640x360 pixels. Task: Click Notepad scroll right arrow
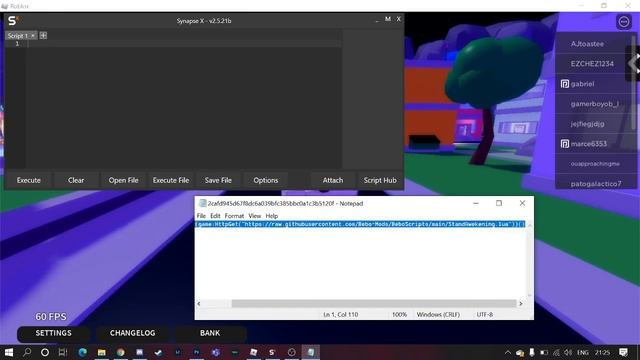[x=520, y=304]
